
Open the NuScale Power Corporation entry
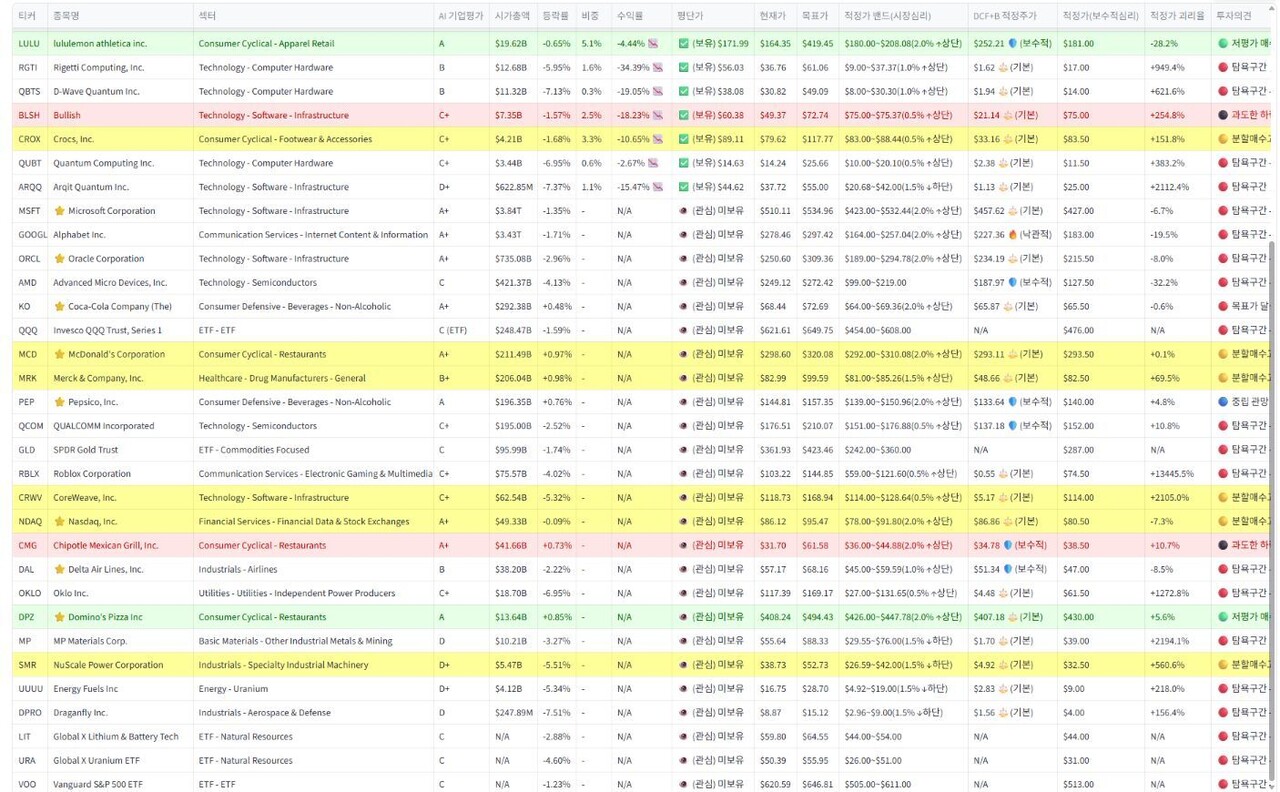point(108,665)
